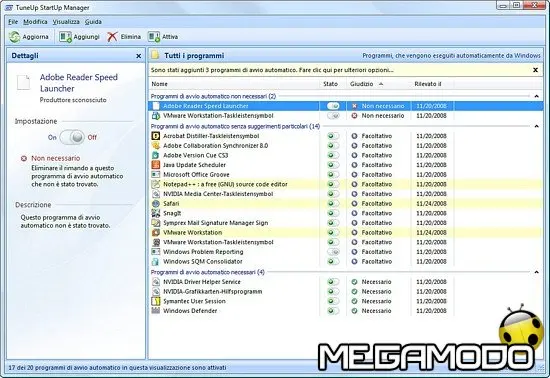Click the NVIDIA Media Center icon
This screenshot has width=550, height=378.
(156, 194)
